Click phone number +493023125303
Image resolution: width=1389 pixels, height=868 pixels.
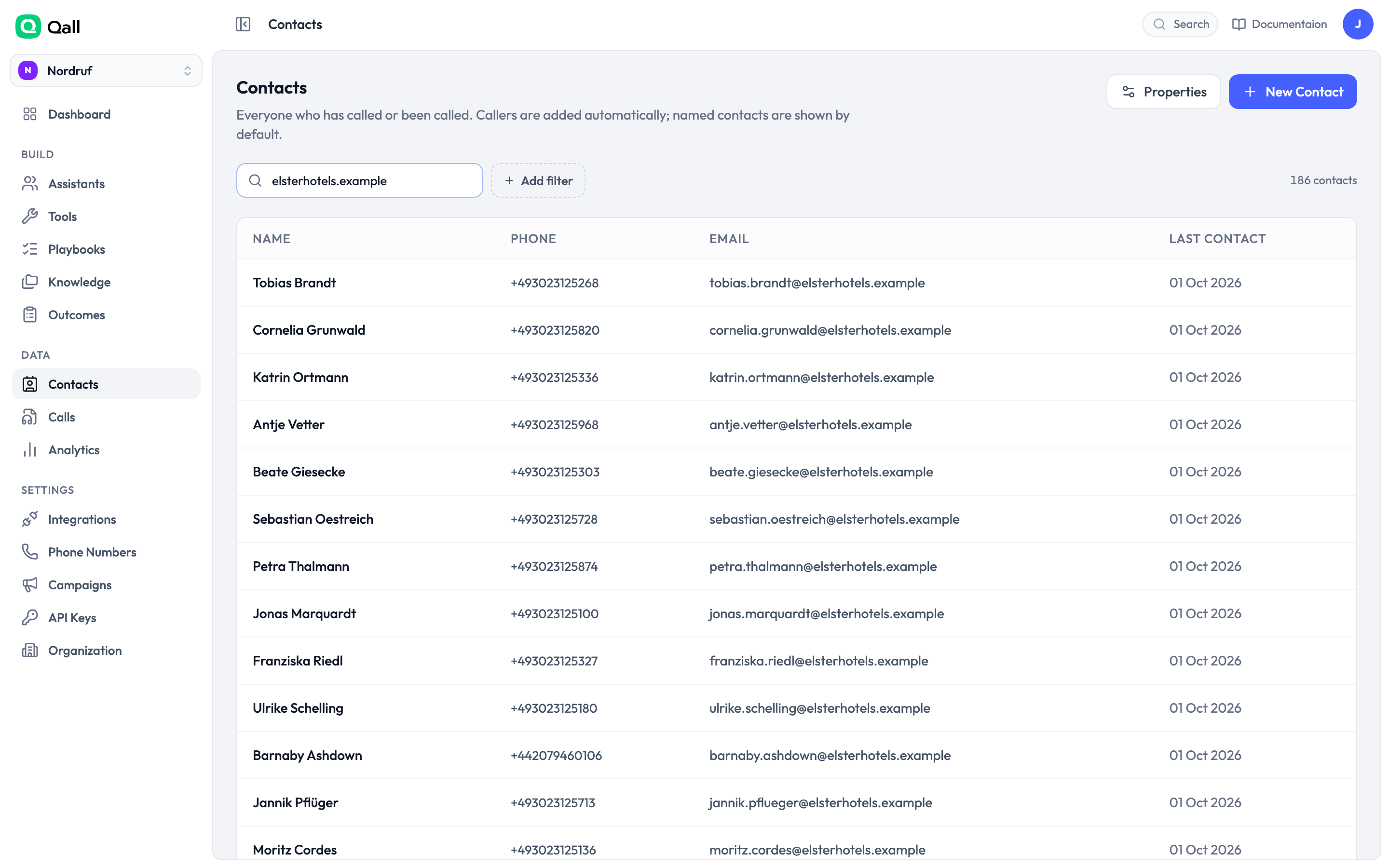pos(555,472)
